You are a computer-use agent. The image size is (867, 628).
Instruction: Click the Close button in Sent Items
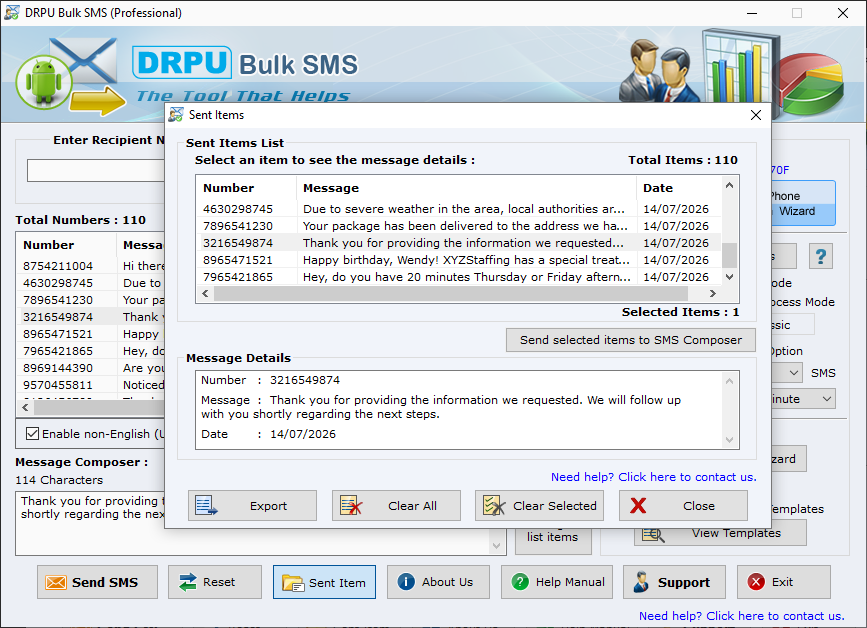click(683, 506)
